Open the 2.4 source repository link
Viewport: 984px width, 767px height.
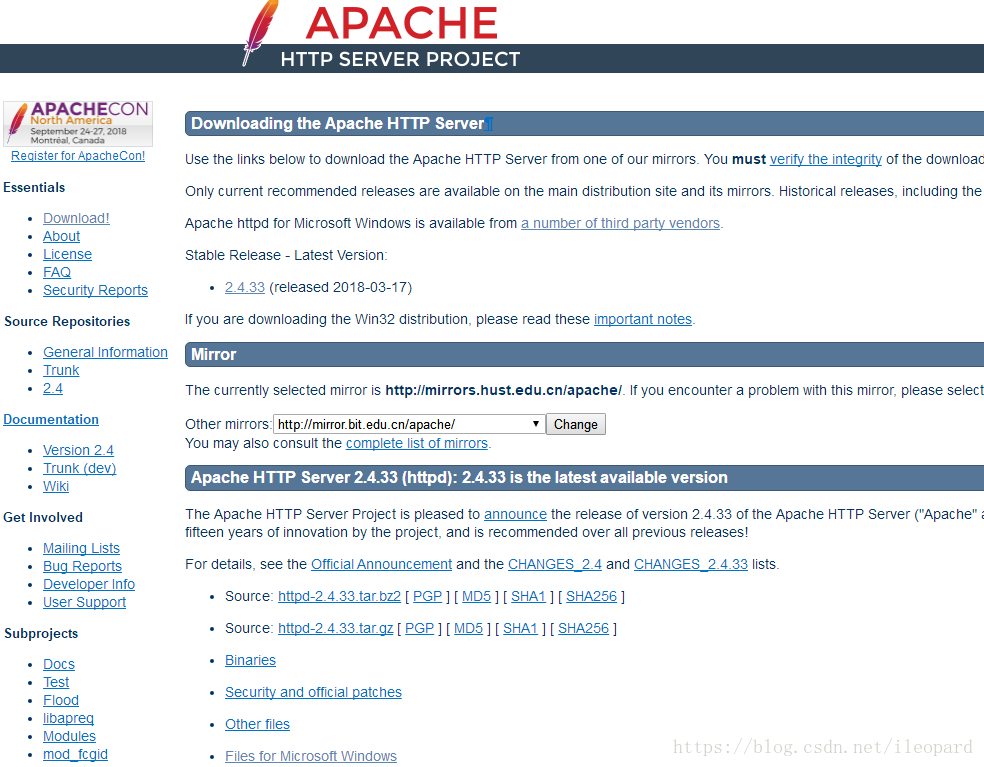pos(53,389)
